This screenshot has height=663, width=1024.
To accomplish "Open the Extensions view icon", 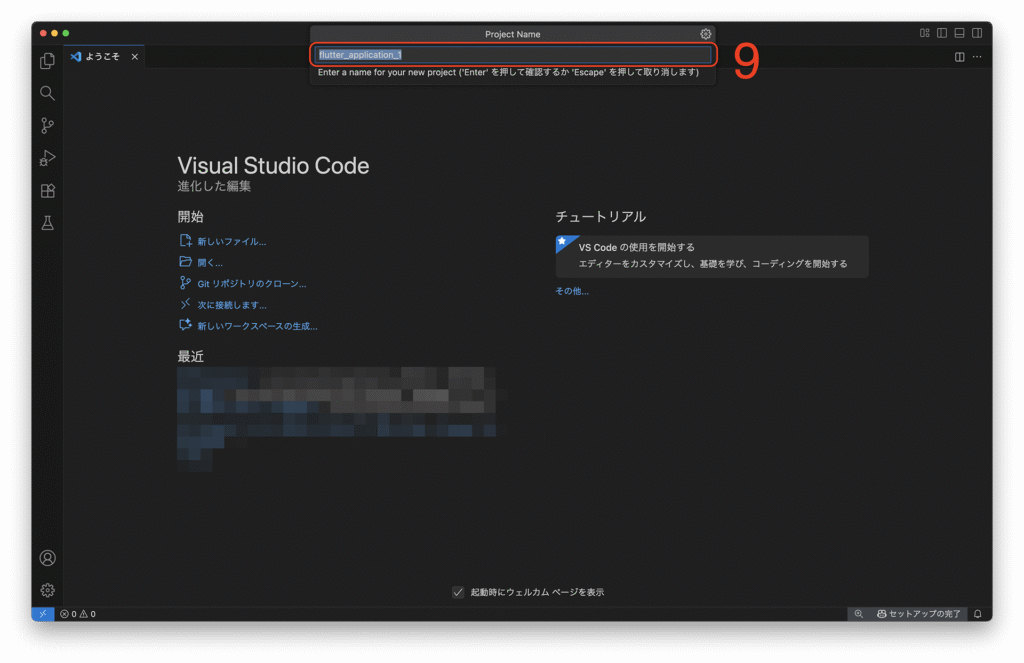I will tap(47, 191).
